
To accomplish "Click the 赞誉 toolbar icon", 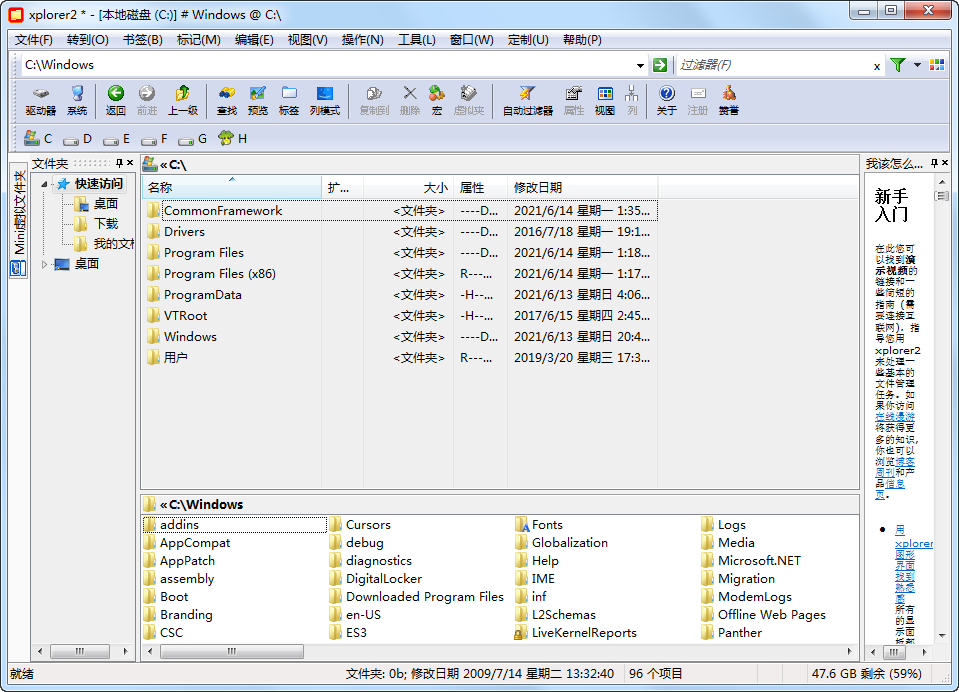I will 728,101.
